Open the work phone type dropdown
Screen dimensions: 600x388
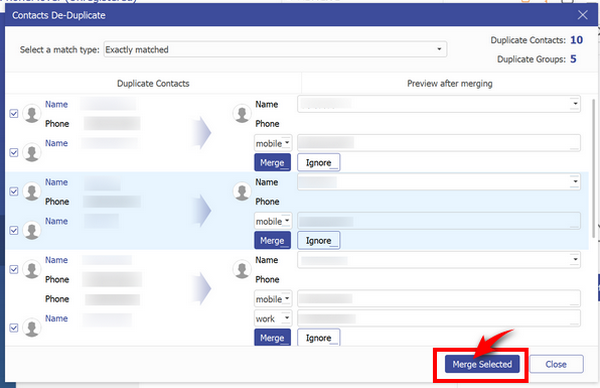273,318
